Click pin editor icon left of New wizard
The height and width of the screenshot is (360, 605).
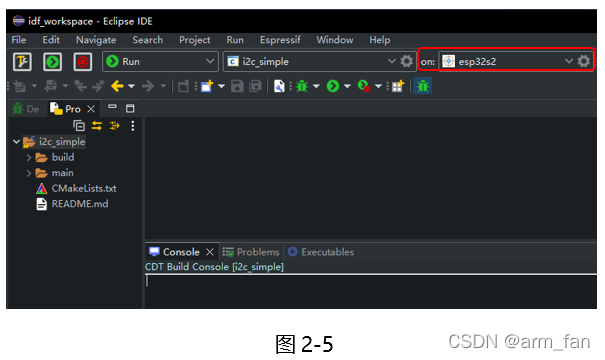point(183,86)
